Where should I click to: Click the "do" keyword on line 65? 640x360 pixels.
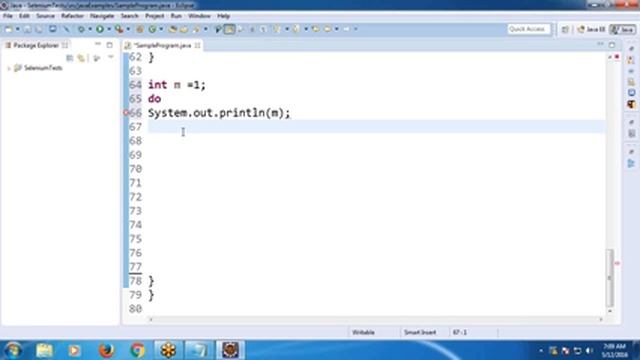pyautogui.click(x=154, y=99)
